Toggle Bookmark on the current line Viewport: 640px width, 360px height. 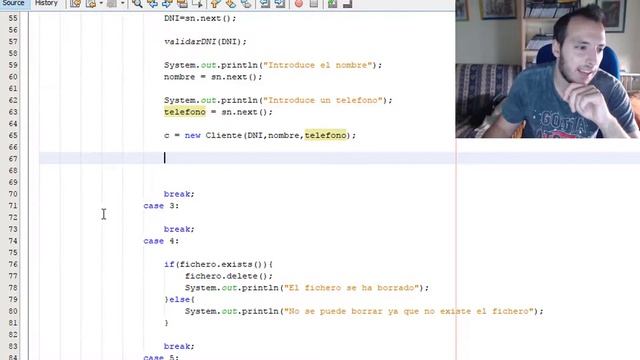pyautogui.click(x=246, y=4)
